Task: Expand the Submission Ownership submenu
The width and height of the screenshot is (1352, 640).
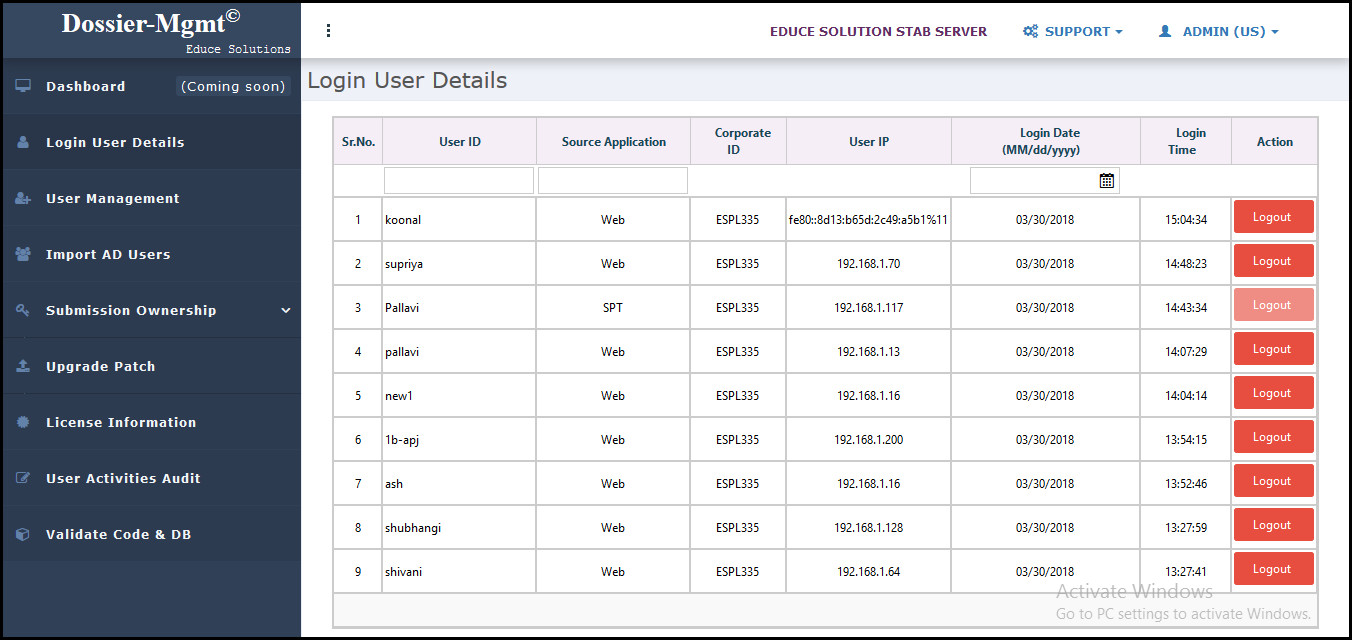Action: coord(285,310)
